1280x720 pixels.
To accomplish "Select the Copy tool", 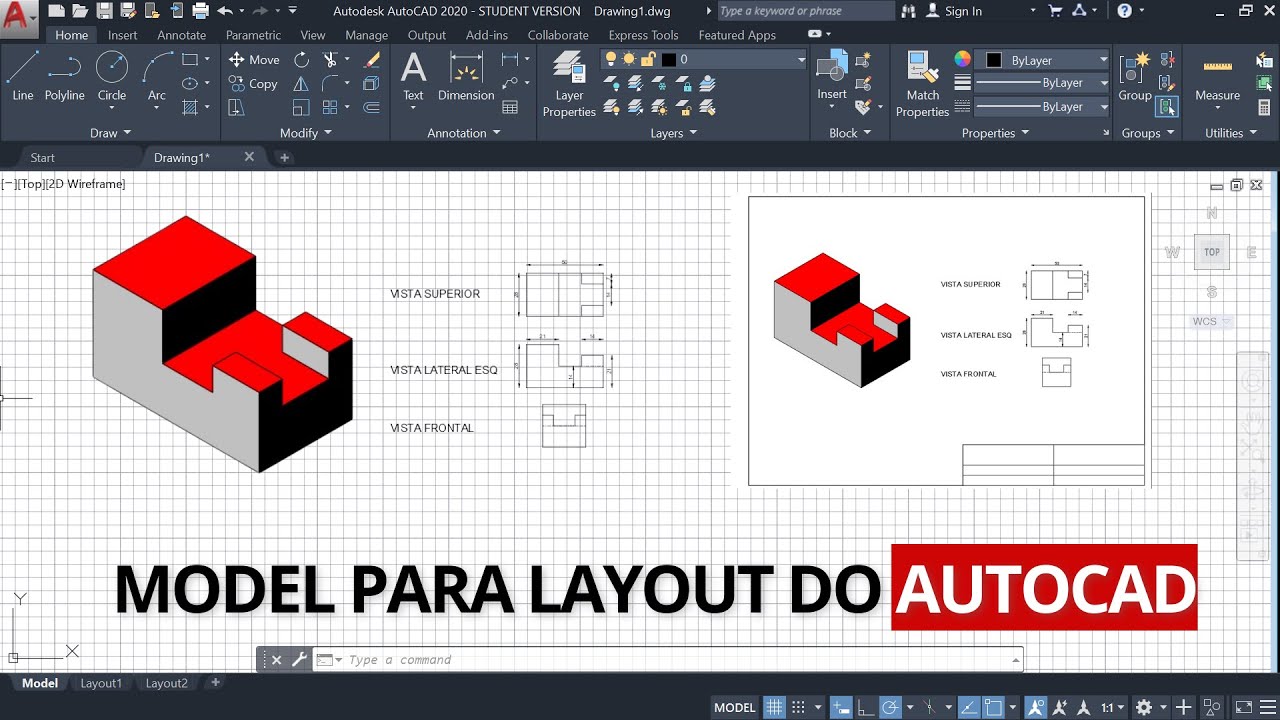I will 253,84.
